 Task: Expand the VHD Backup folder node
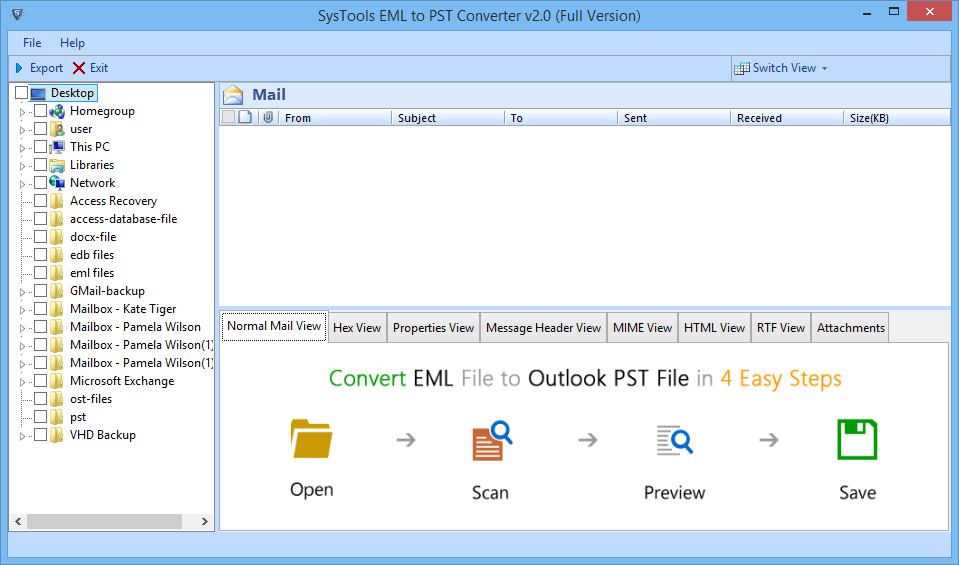click(x=23, y=435)
